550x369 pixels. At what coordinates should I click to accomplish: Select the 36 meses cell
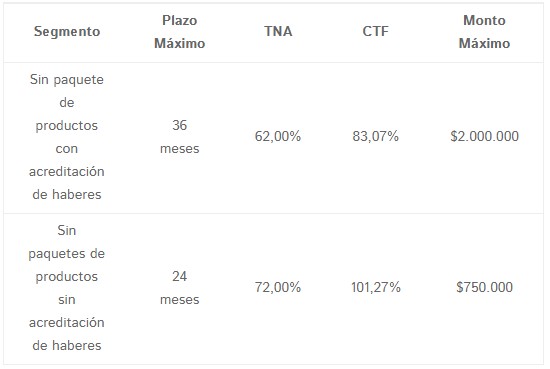pyautogui.click(x=180, y=137)
